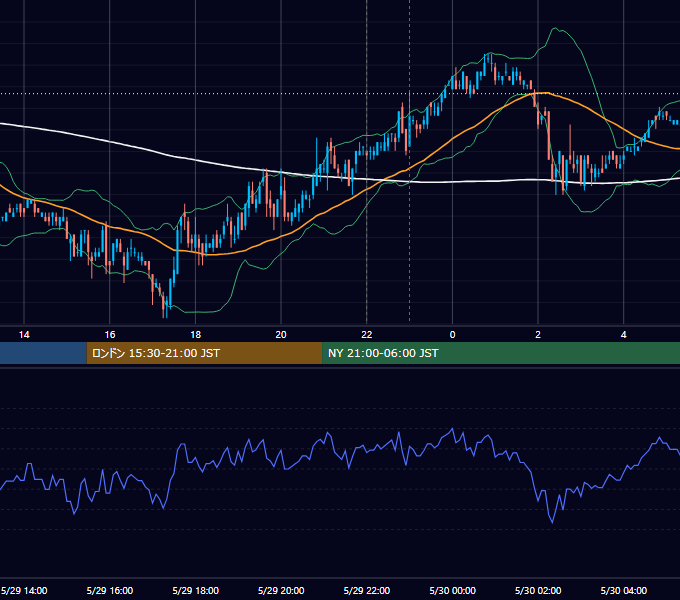Click the date label 5/29 18:00
The height and width of the screenshot is (600, 680).
pos(196,590)
